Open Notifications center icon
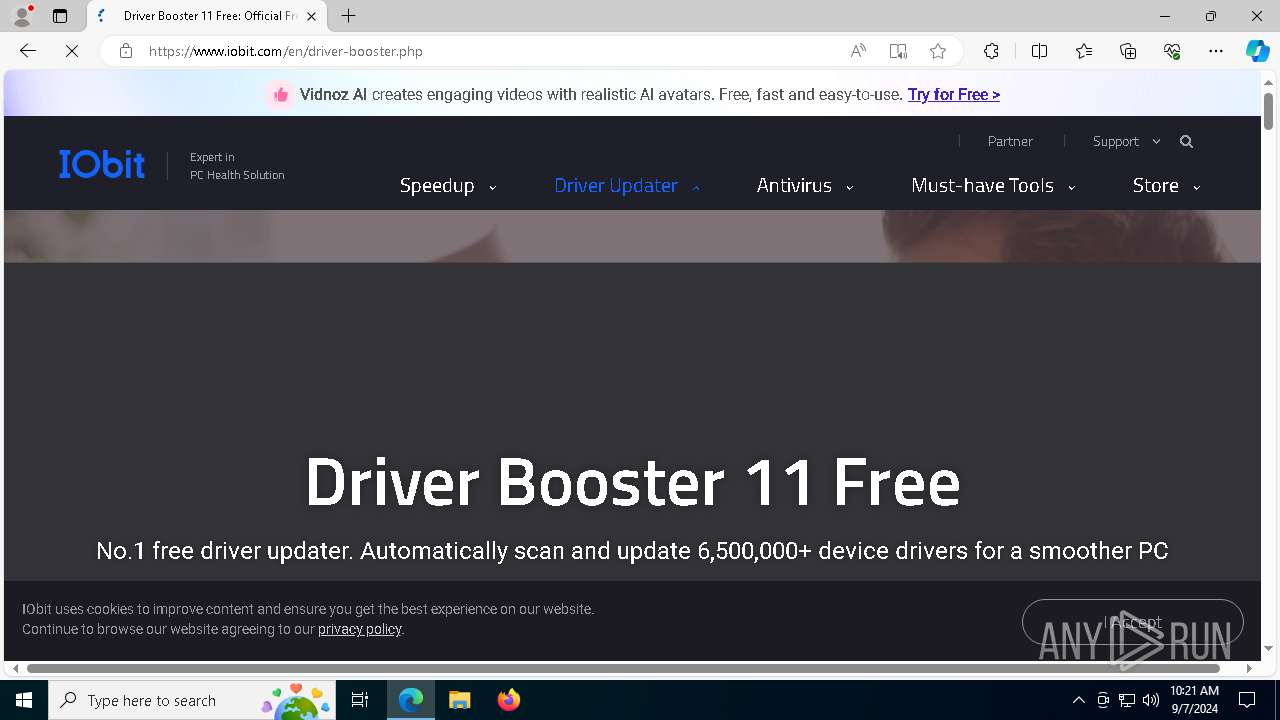The height and width of the screenshot is (720, 1280). point(1247,700)
